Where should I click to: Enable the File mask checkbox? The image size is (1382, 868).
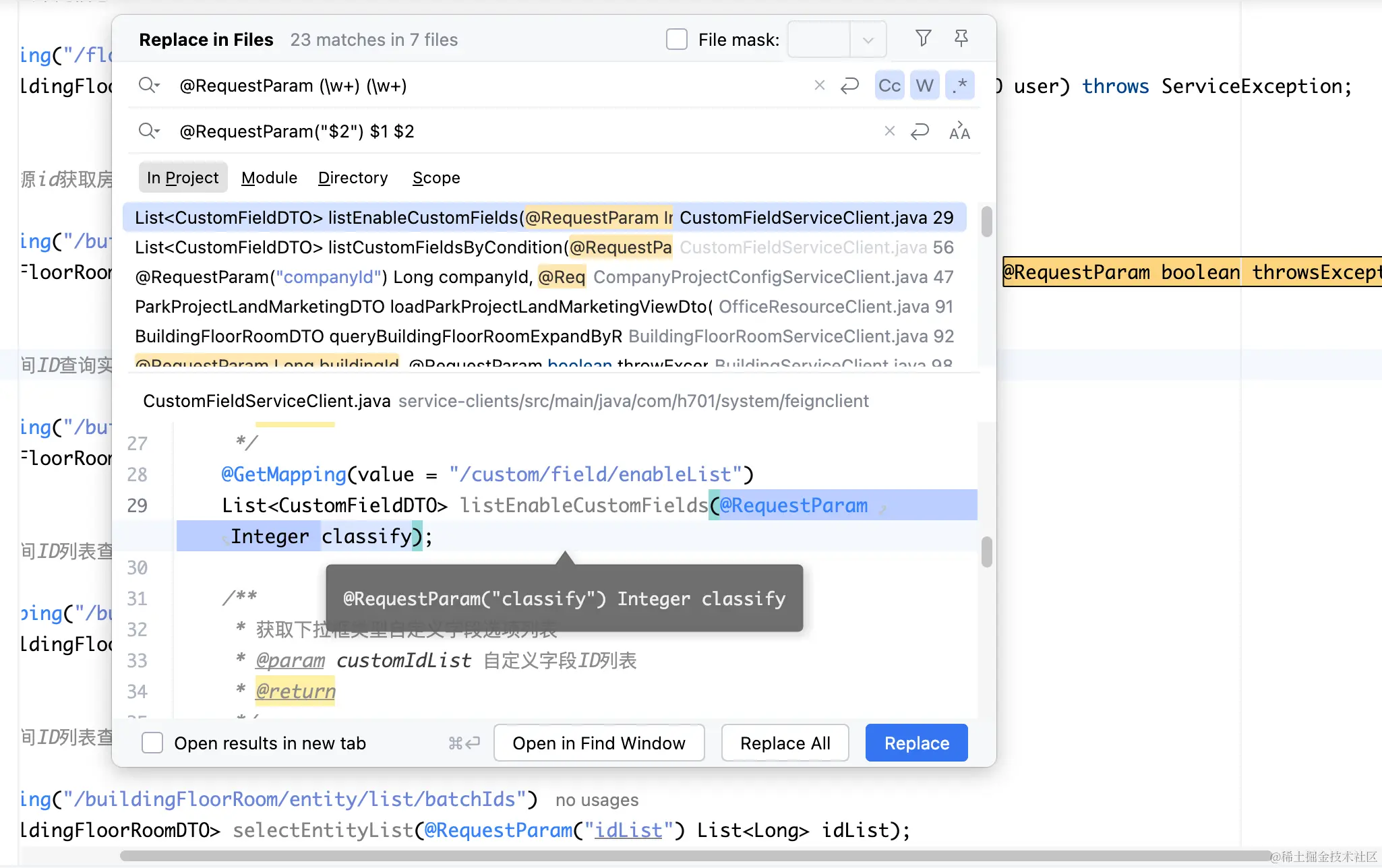point(677,39)
